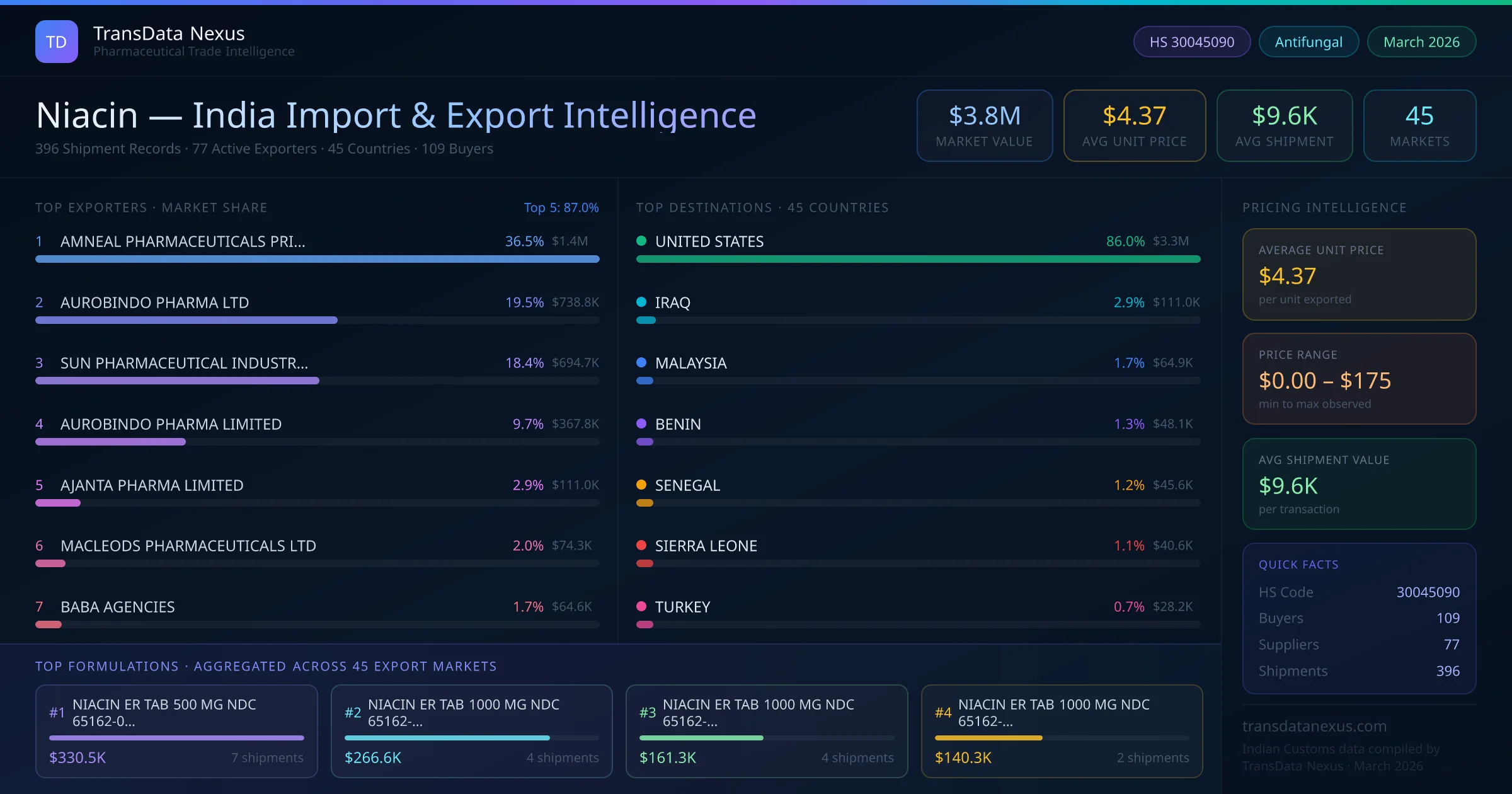Click the UNITED STATES market share bar
1512x794 pixels.
click(x=919, y=258)
